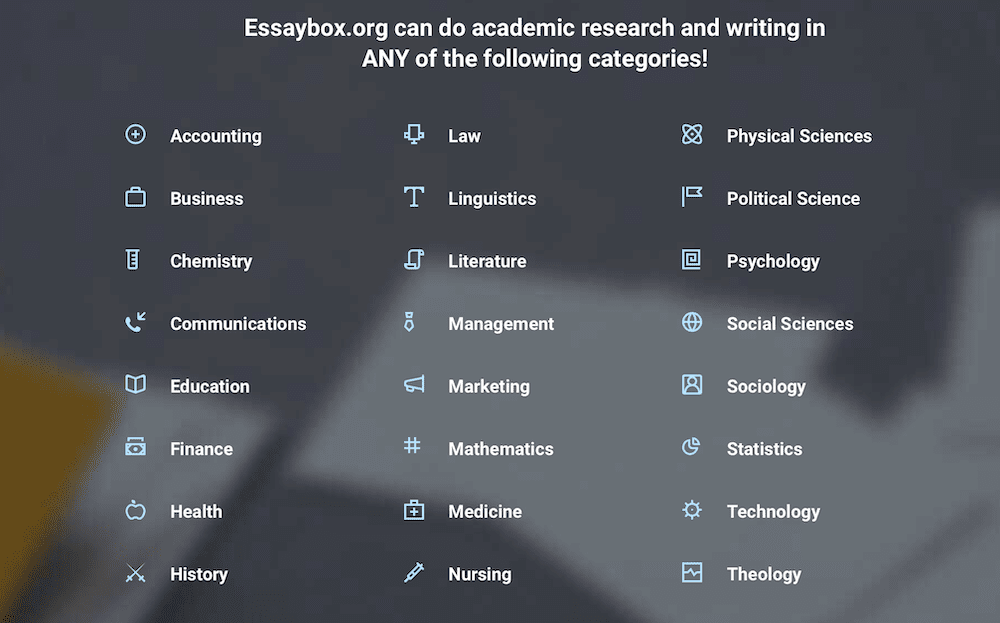Select the banknote icon beside Finance
This screenshot has height=623, width=1000.
(x=135, y=446)
